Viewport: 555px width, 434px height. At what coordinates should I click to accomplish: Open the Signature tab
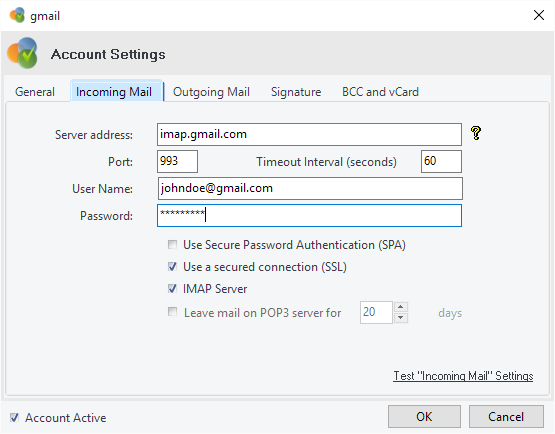pyautogui.click(x=296, y=92)
